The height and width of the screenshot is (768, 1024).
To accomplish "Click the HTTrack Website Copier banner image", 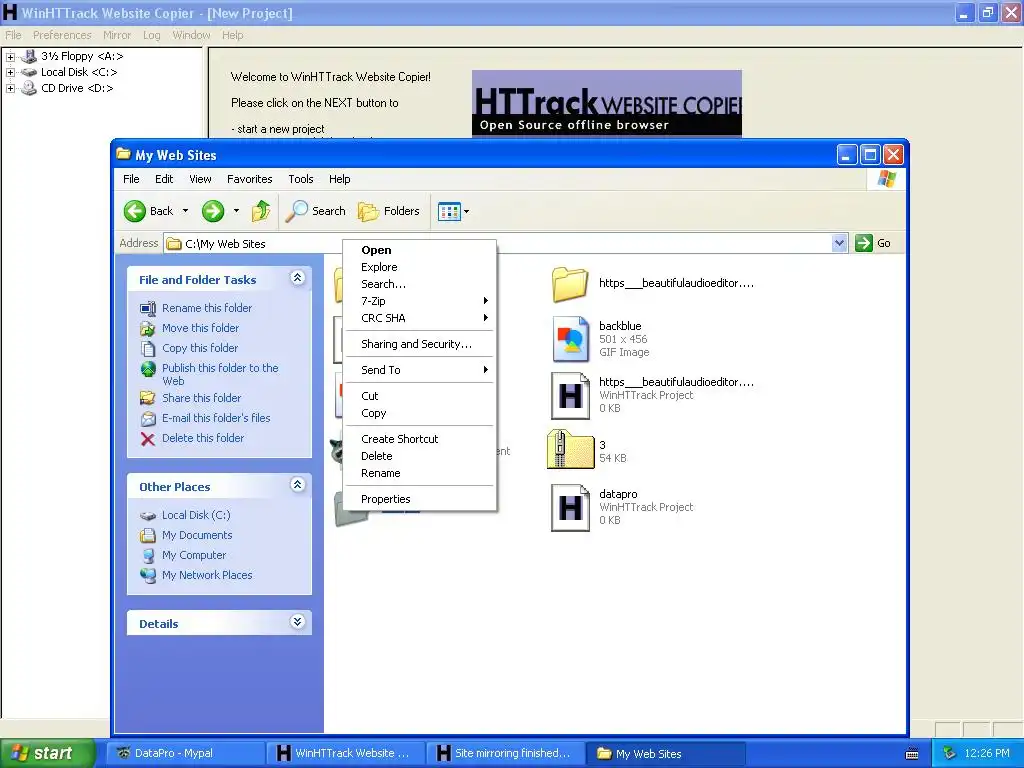I will [607, 103].
